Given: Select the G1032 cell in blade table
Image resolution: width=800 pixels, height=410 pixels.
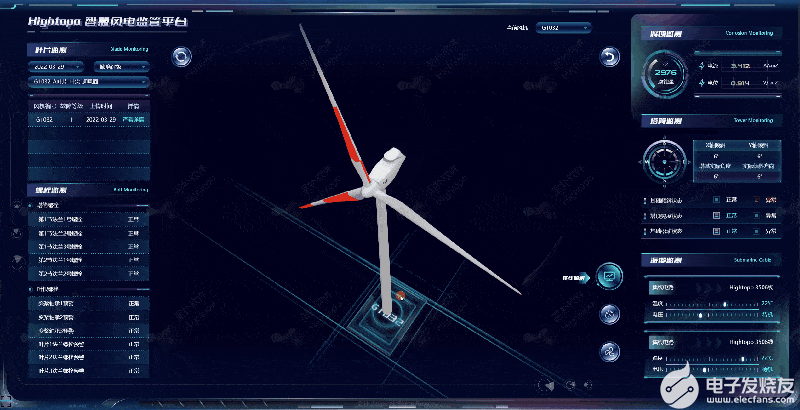Looking at the screenshot, I should pos(43,119).
